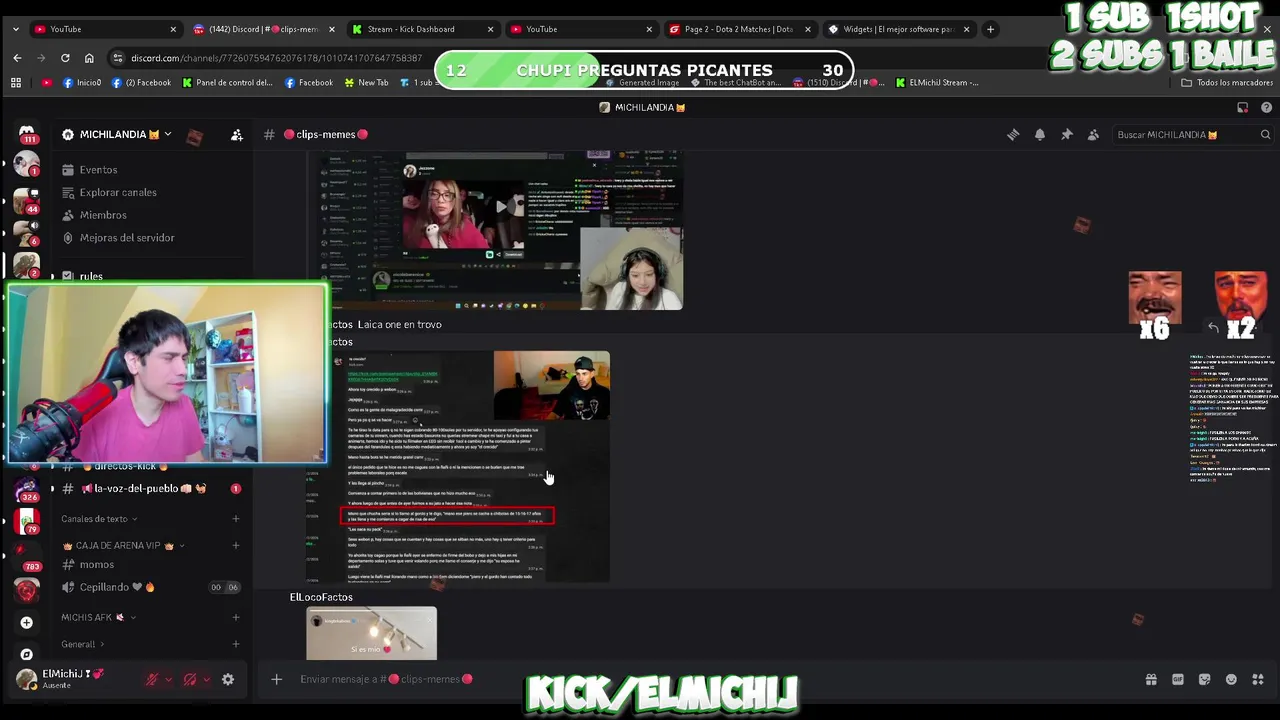The image size is (1280, 720).
Task: Open the New Tab bookmark
Action: 366,83
